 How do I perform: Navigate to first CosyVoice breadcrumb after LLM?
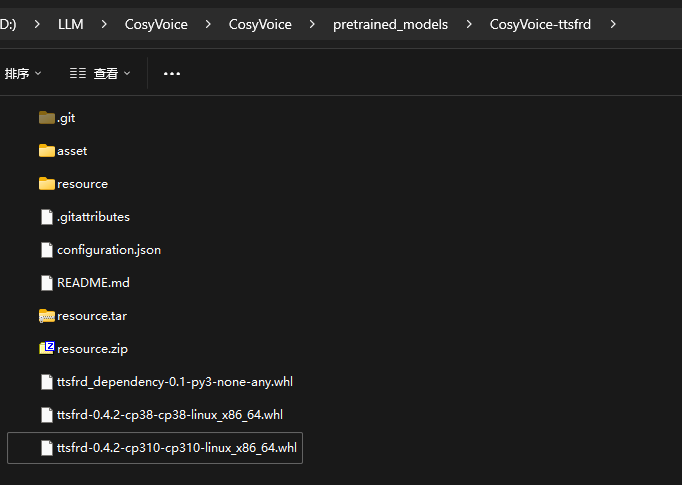click(x=156, y=24)
